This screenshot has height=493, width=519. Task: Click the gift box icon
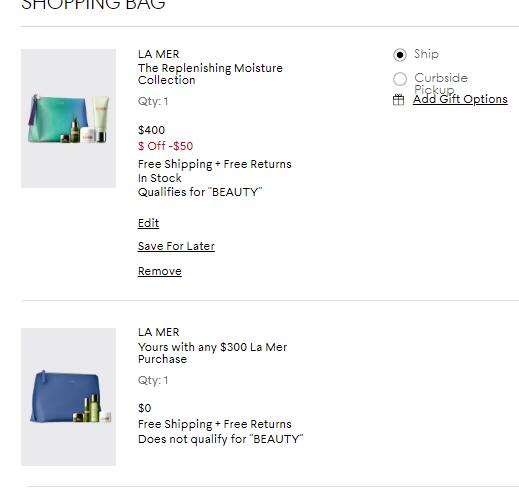pyautogui.click(x=398, y=100)
